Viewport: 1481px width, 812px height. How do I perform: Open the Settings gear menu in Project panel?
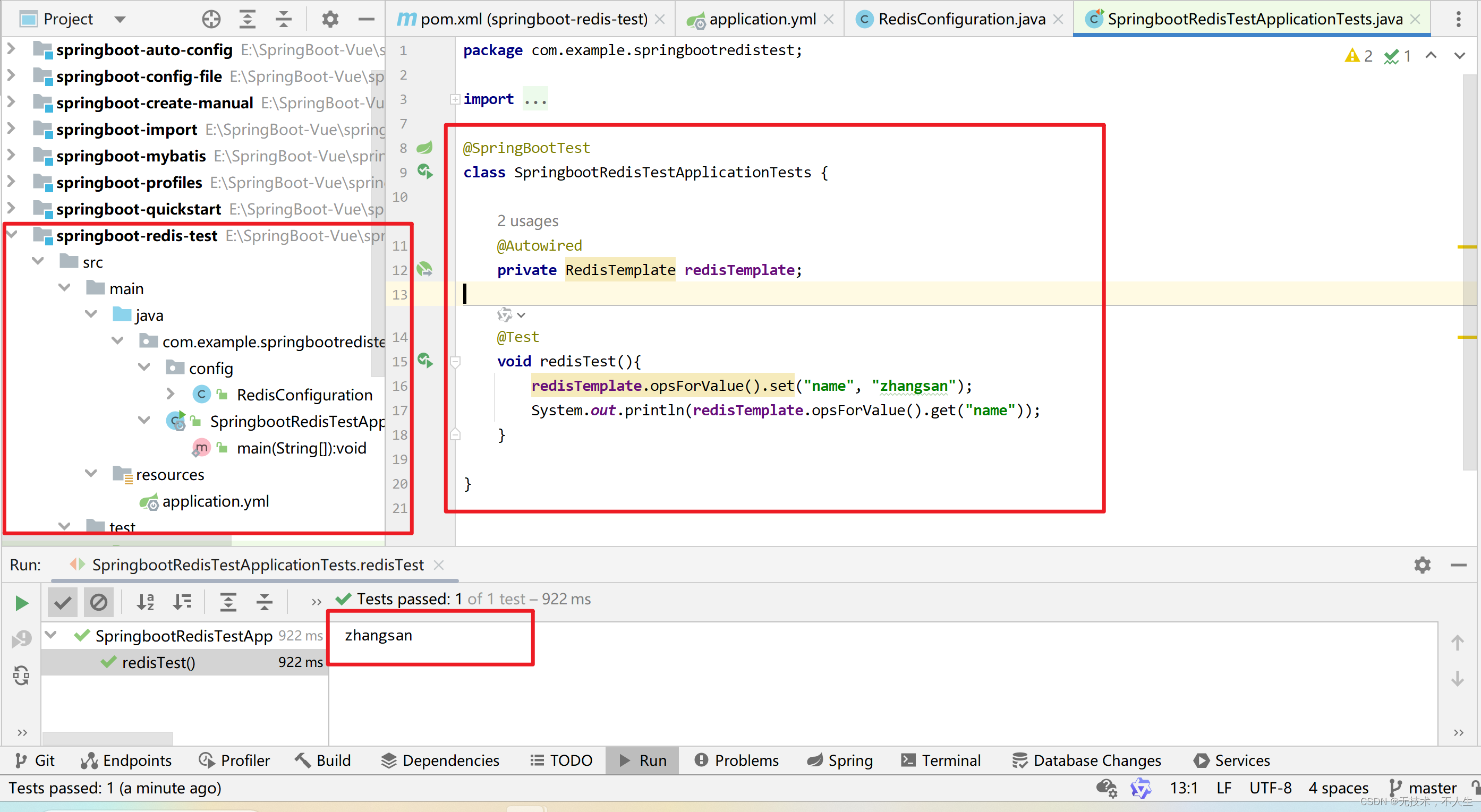click(327, 21)
